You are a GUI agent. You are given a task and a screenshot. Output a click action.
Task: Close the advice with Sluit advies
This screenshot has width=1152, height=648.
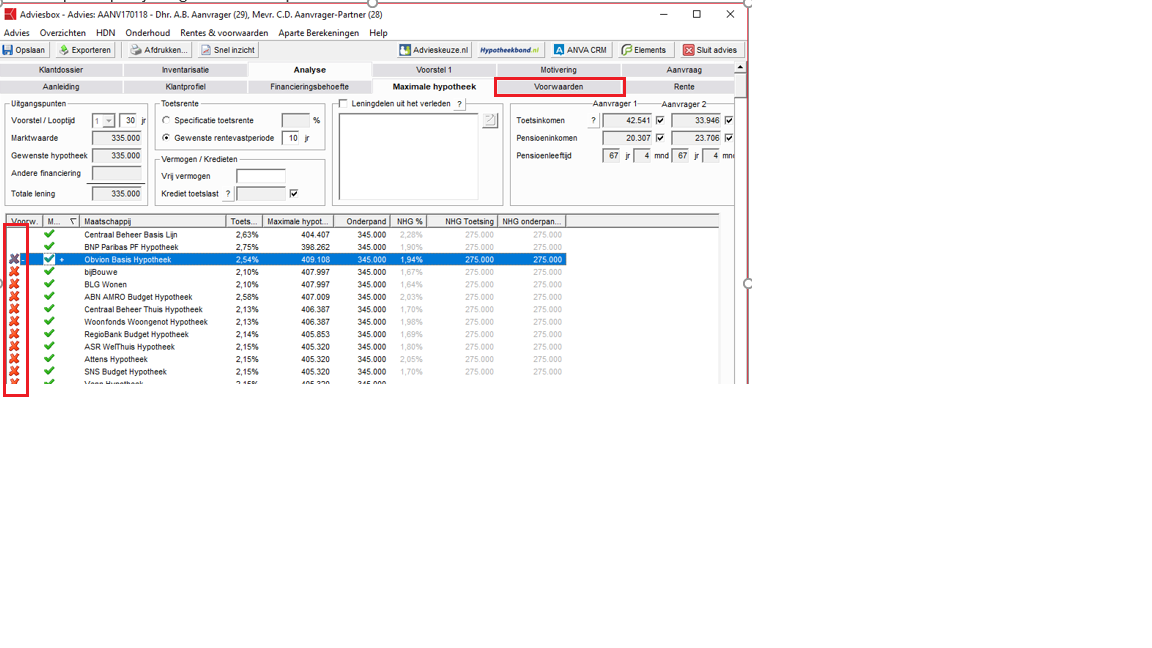(710, 50)
